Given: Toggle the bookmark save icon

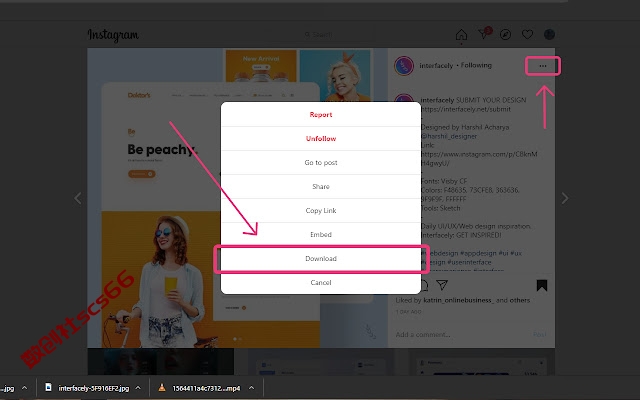Looking at the screenshot, I should point(542,285).
